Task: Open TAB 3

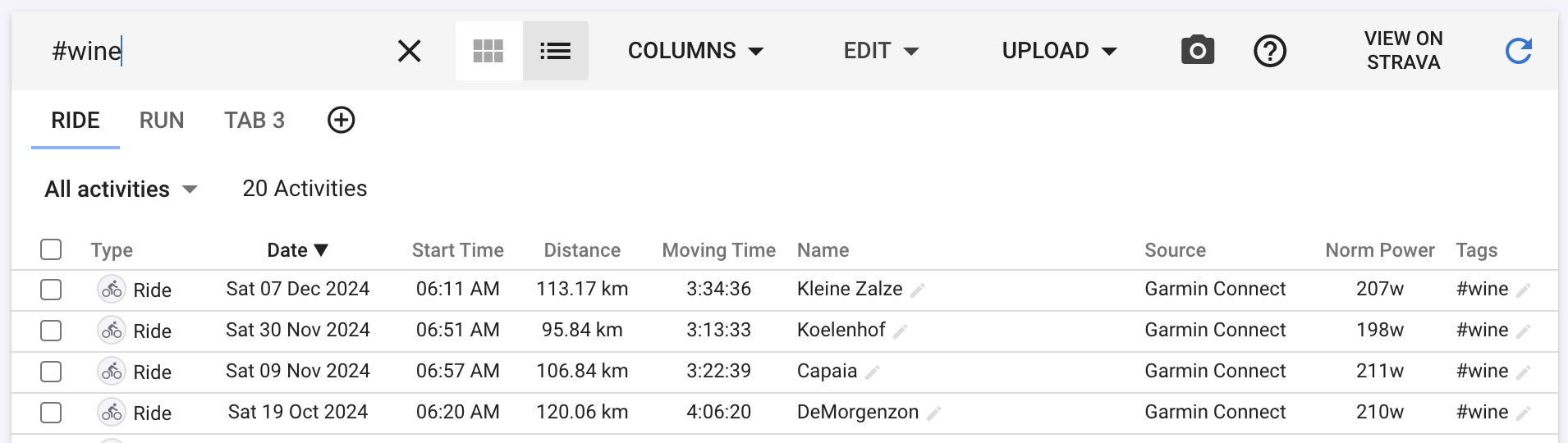Action: (254, 121)
